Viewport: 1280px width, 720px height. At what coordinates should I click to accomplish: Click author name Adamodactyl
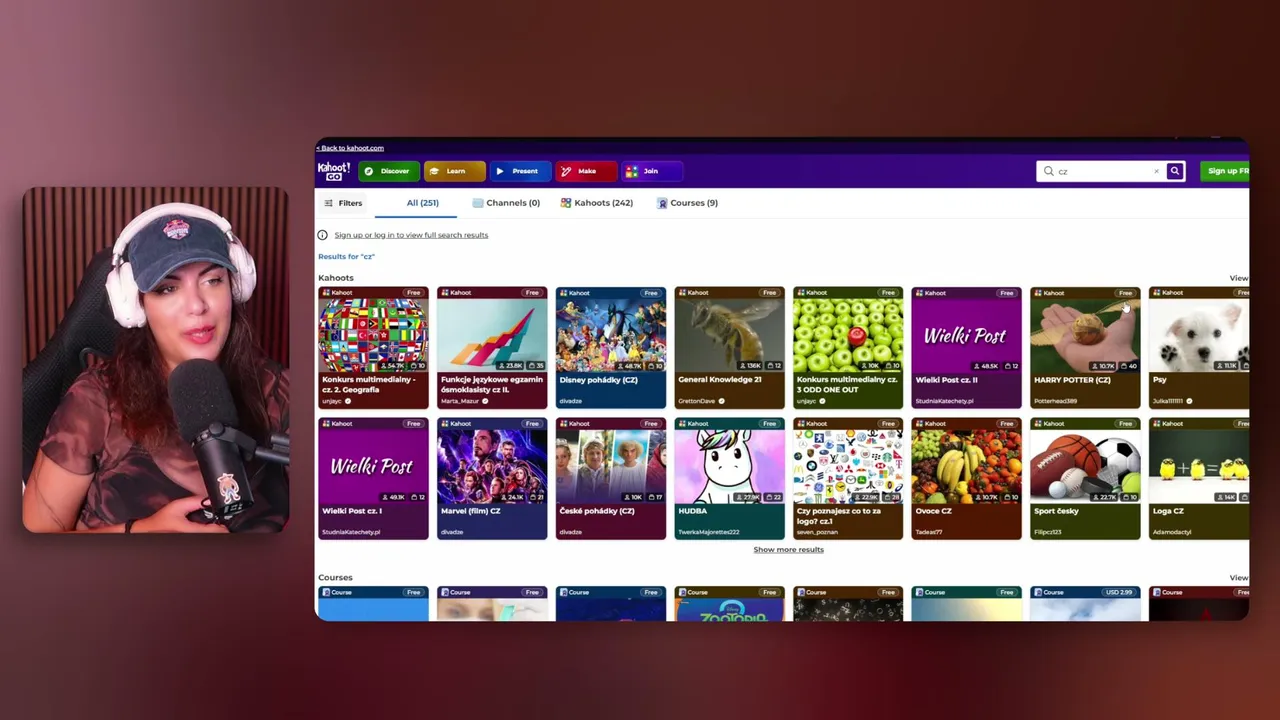tap(1172, 532)
